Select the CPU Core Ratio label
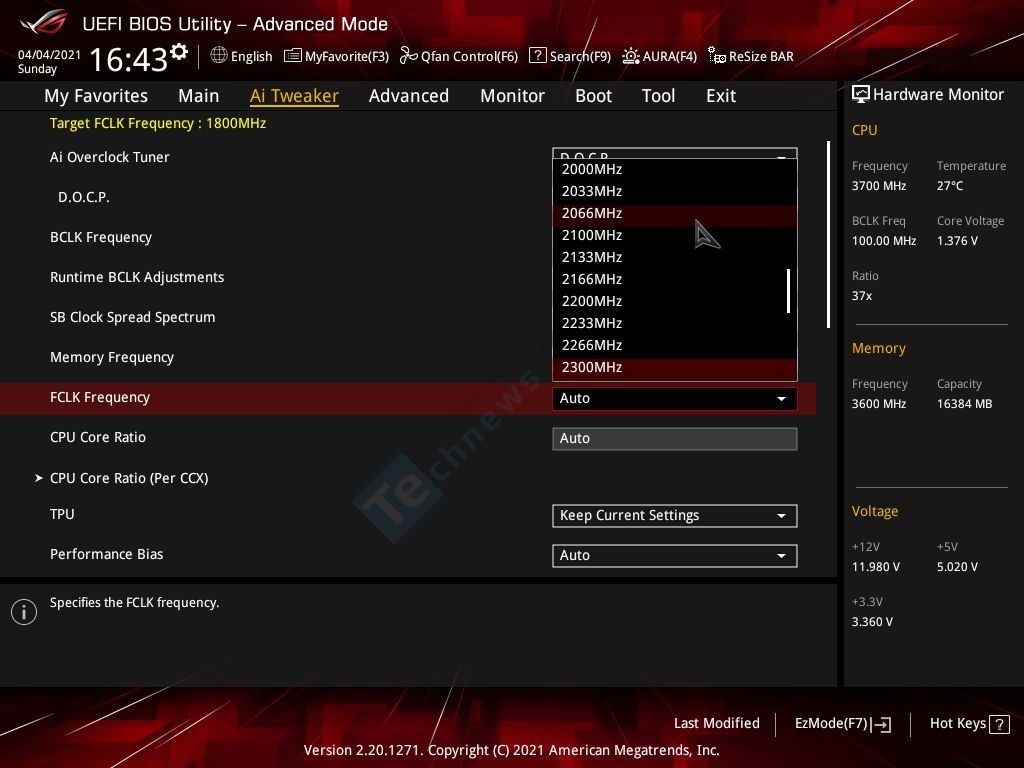 point(98,438)
